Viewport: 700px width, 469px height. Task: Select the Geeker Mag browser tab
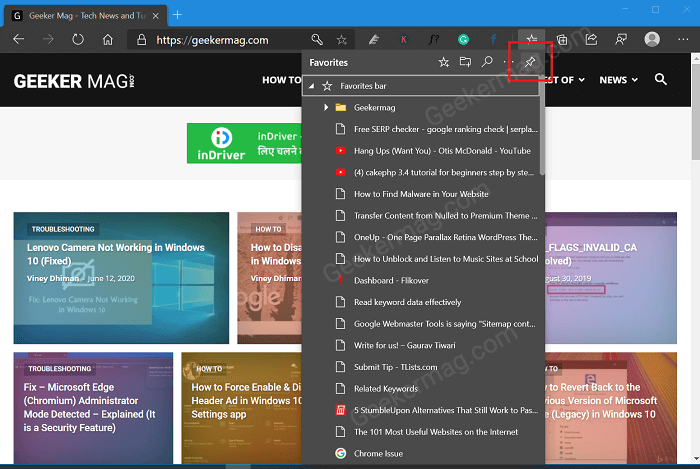(85, 16)
